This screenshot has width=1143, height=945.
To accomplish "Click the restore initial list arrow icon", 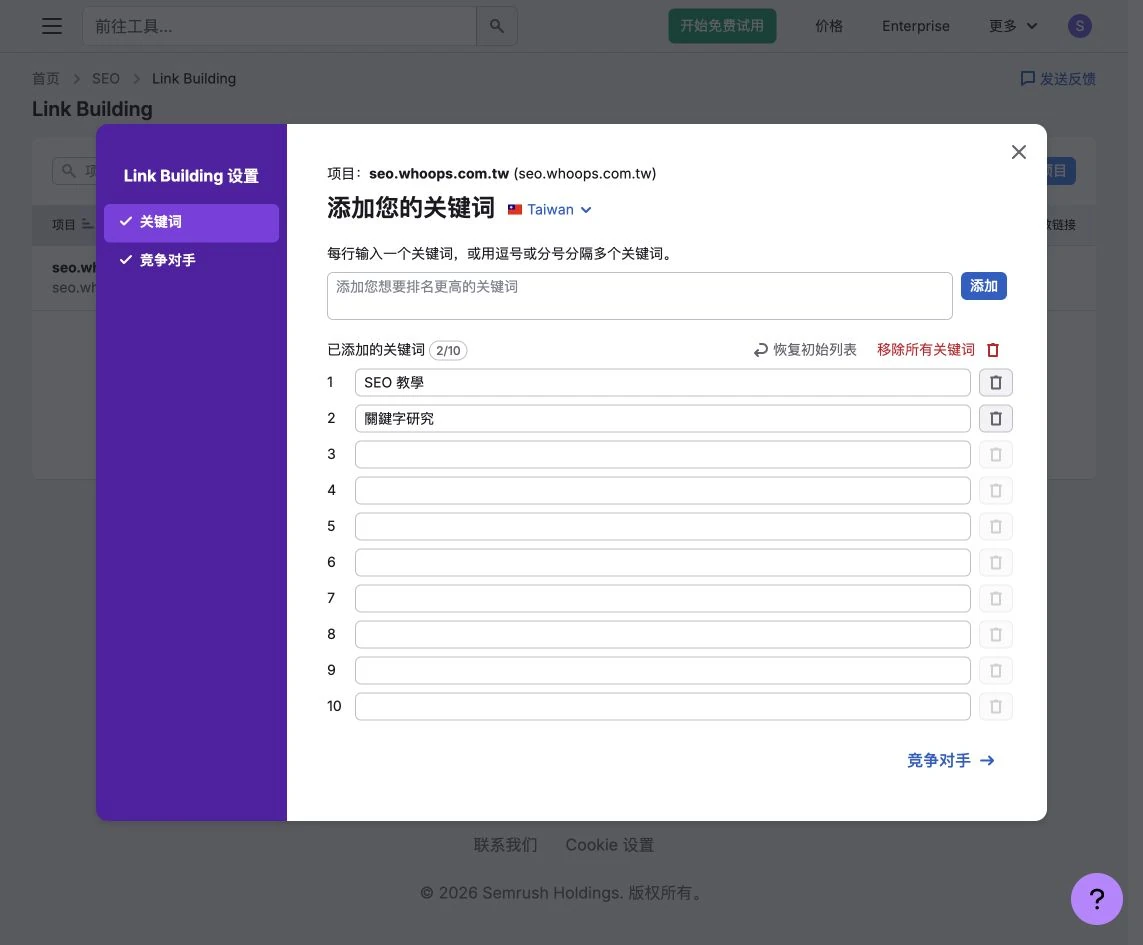I will tap(760, 350).
